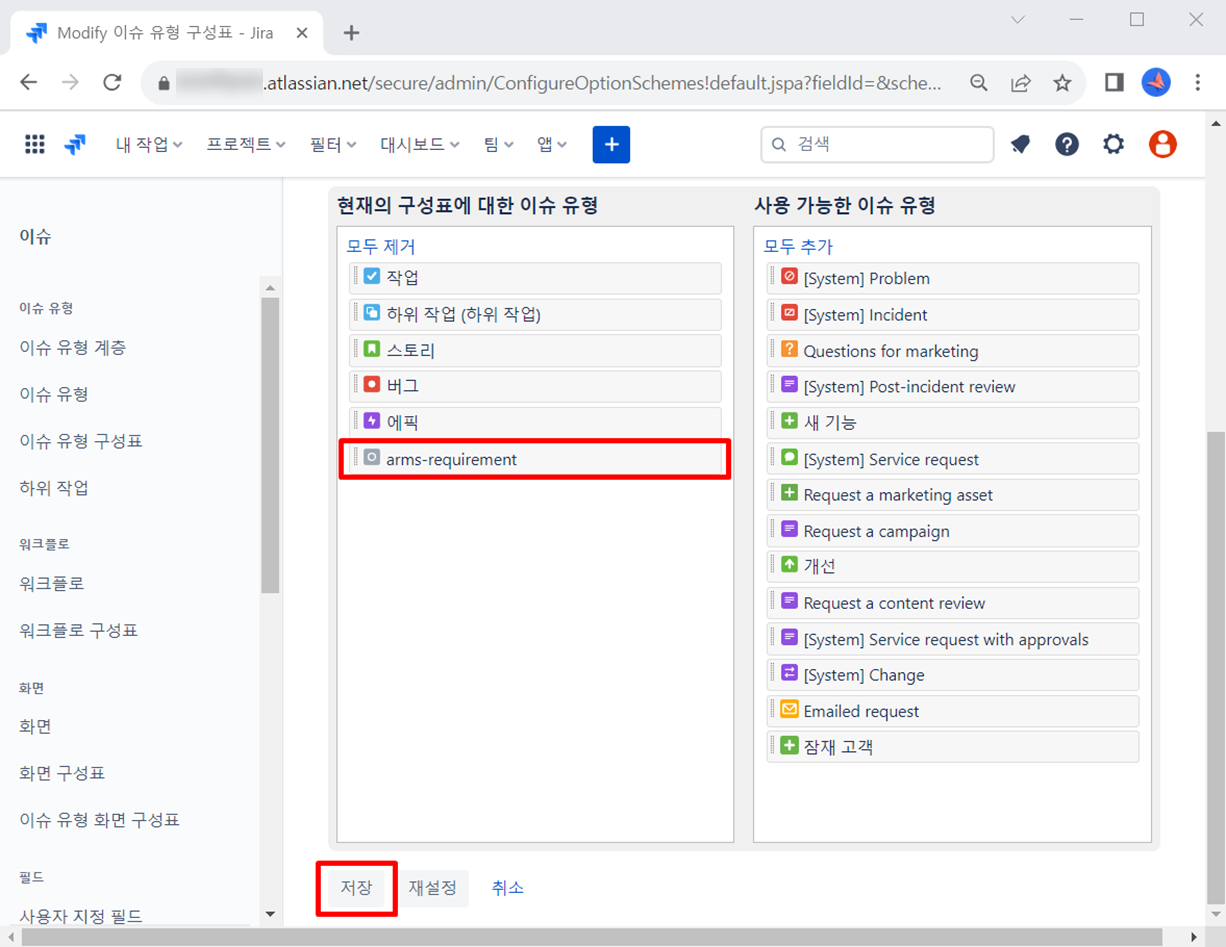This screenshot has width=1226, height=947.
Task: Click the sidebar scroll down arrow
Action: coord(270,914)
